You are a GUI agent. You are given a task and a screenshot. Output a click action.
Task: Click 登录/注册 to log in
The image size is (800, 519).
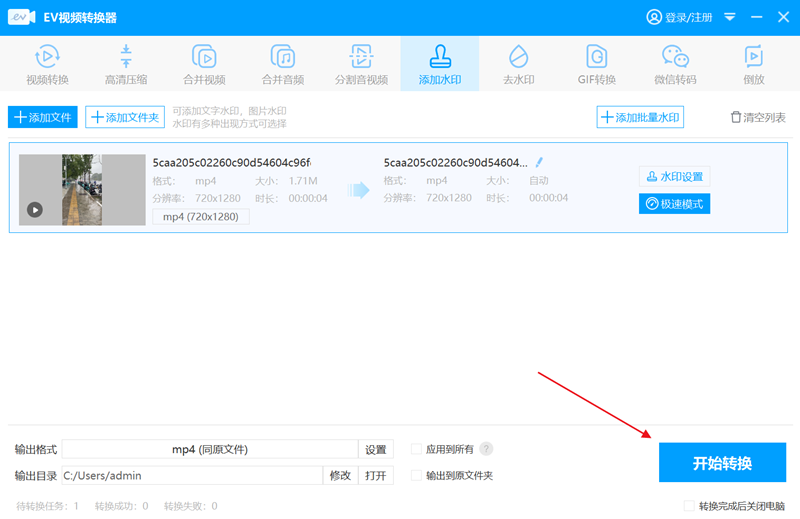coord(679,17)
